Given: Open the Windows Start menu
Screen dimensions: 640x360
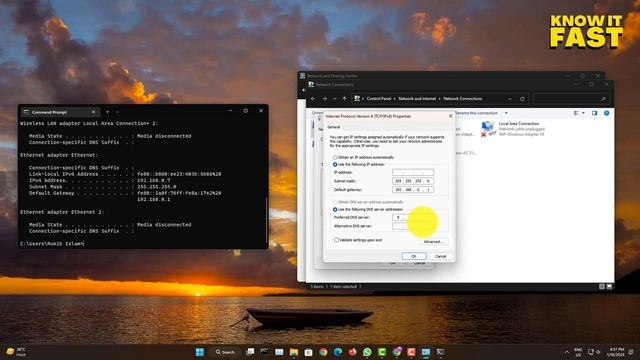Looking at the screenshot, I should tap(200, 352).
